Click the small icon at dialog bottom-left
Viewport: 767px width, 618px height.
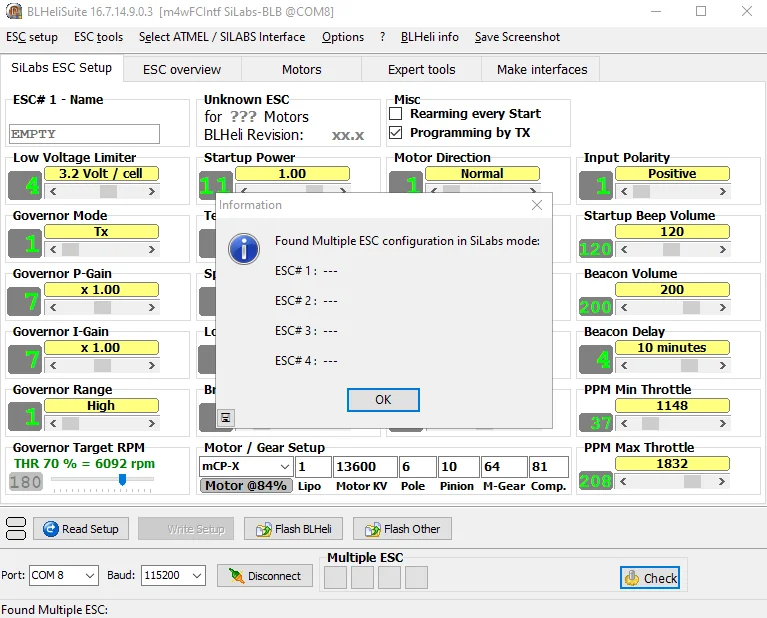point(226,417)
